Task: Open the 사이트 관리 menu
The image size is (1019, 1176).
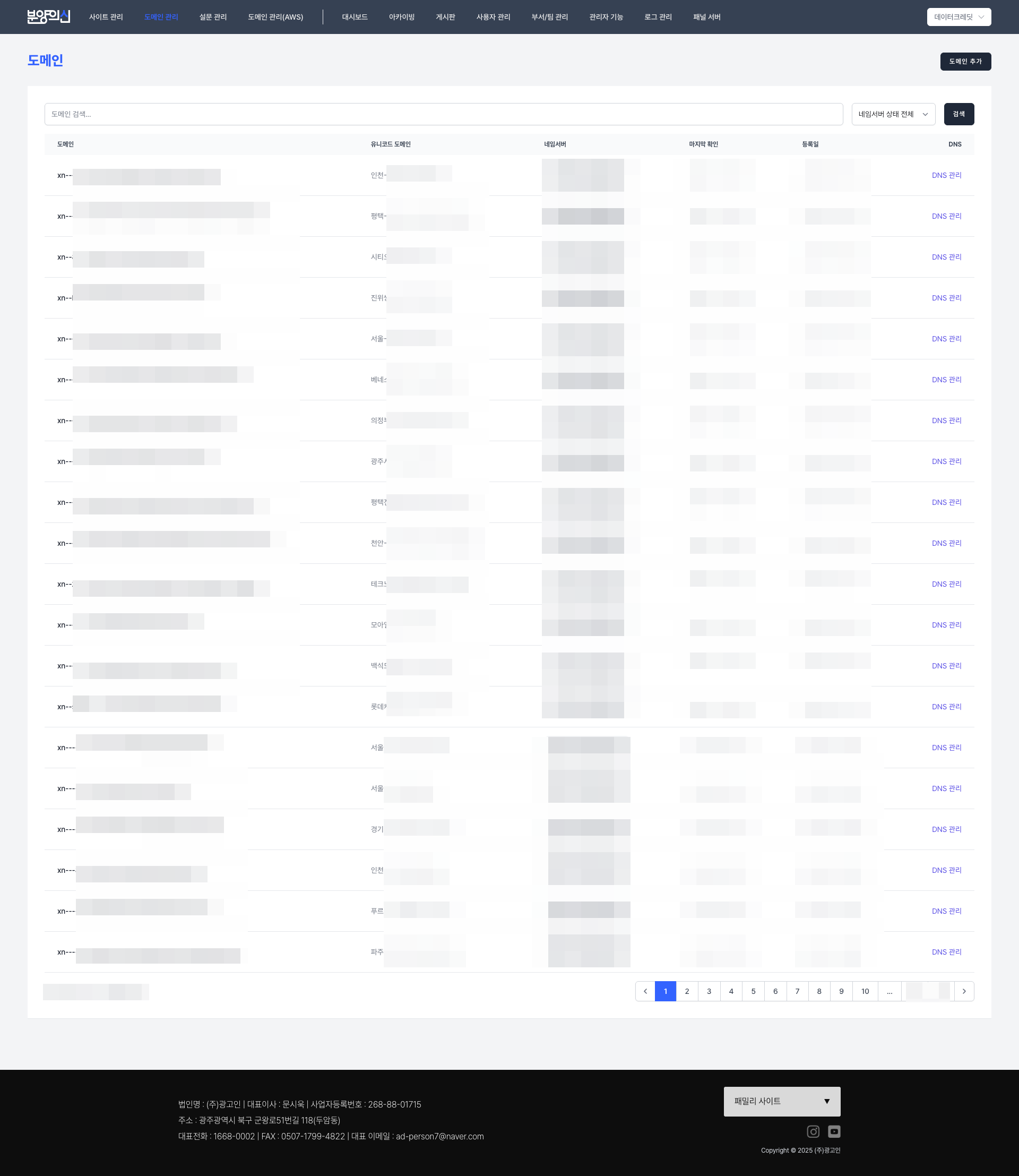Action: [x=106, y=17]
